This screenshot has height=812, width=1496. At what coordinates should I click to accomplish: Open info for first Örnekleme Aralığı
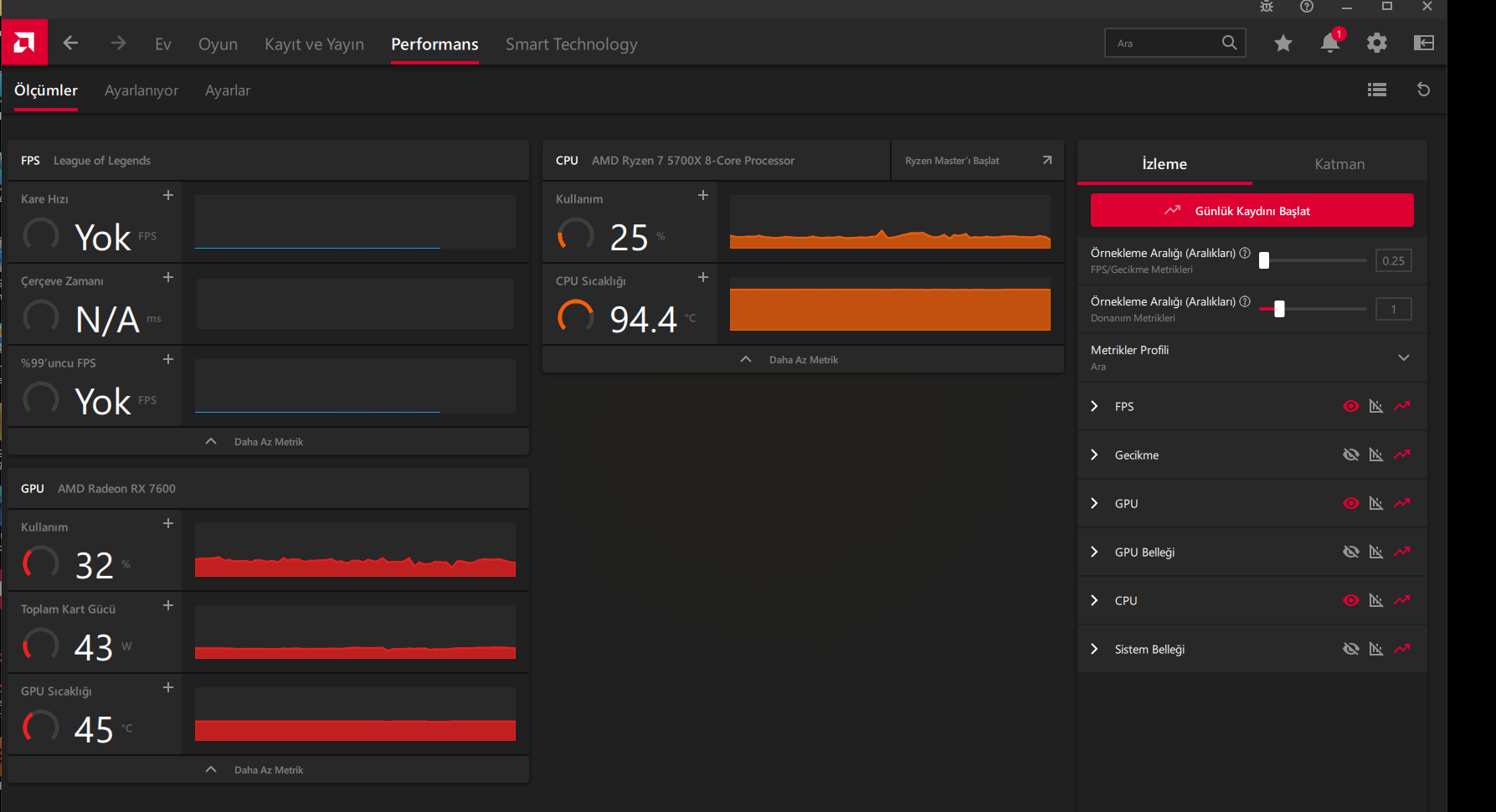pyautogui.click(x=1245, y=253)
